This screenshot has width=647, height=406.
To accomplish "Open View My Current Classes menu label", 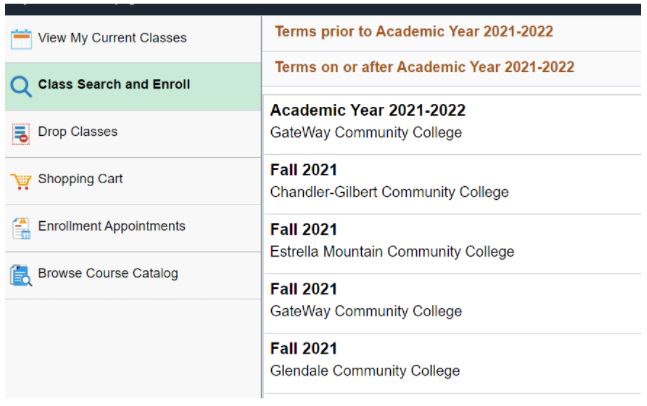I will [112, 38].
